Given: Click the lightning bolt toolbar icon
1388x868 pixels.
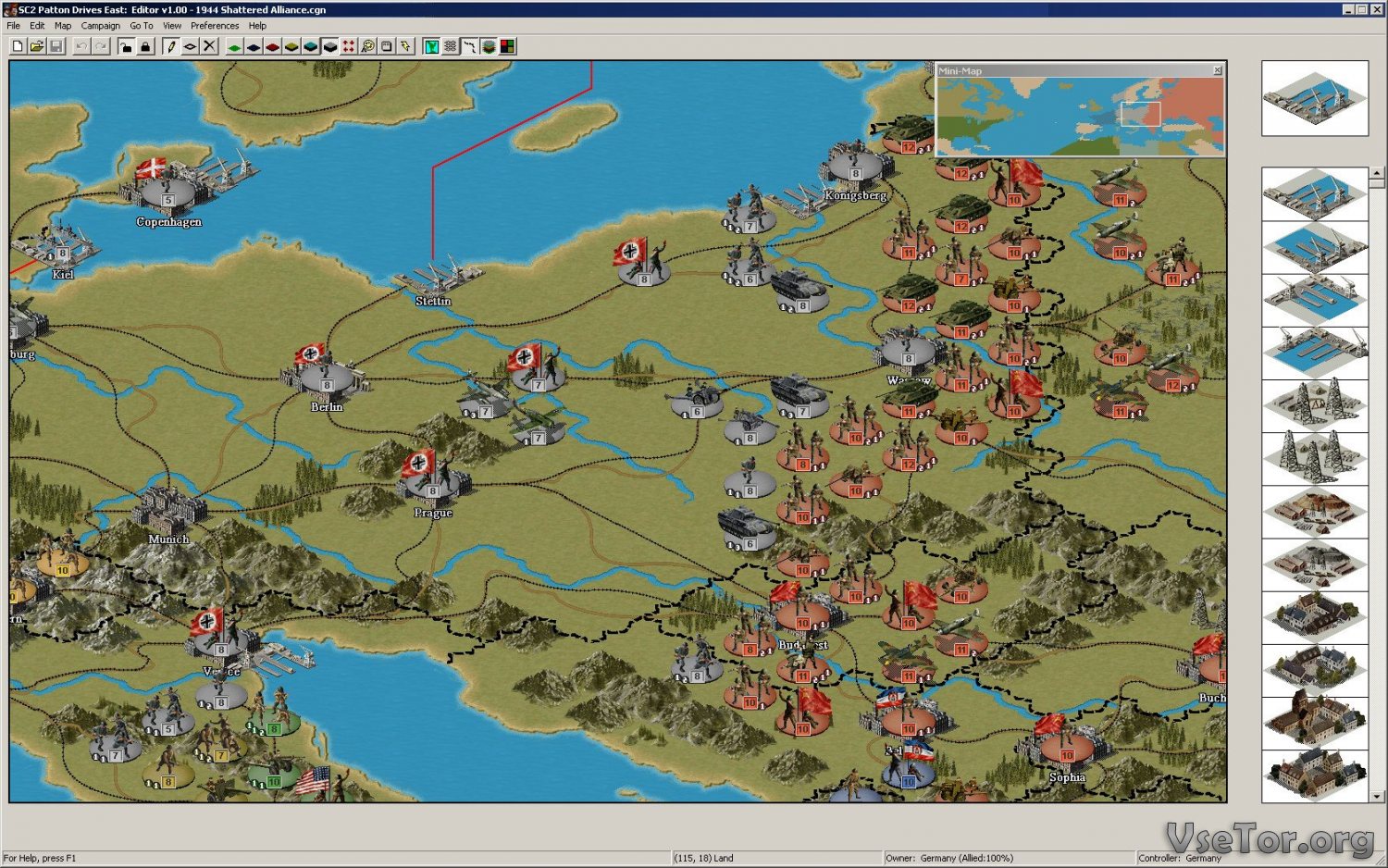Looking at the screenshot, I should click(406, 46).
